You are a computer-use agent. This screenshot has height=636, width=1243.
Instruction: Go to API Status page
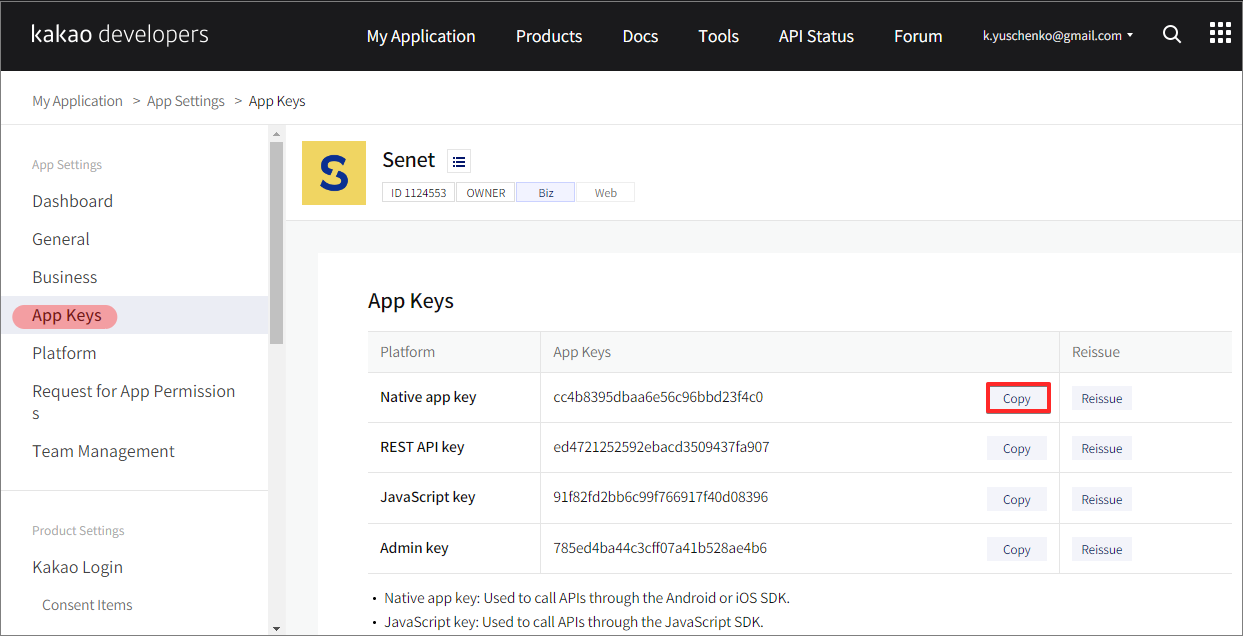point(816,36)
